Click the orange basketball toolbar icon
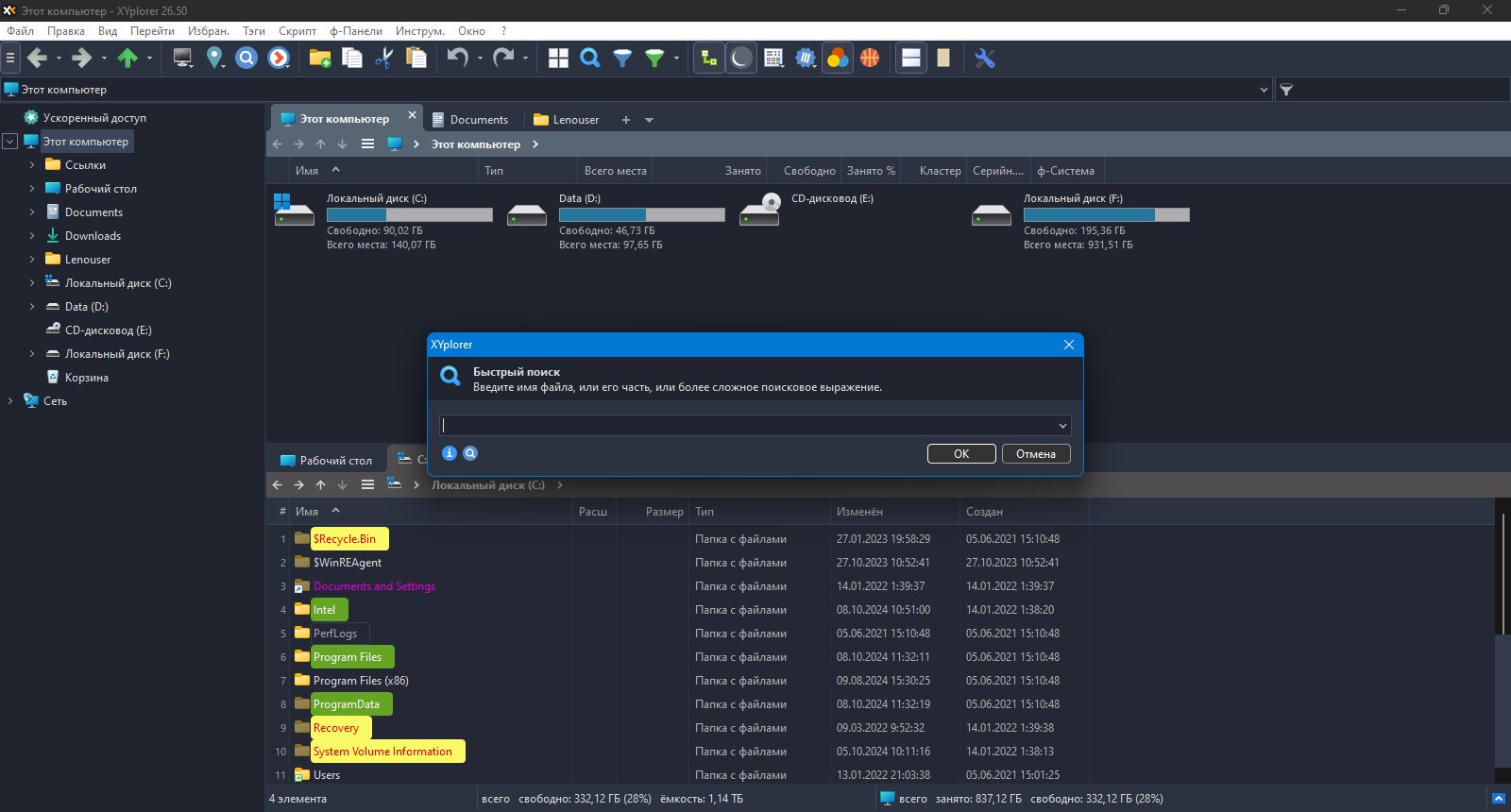1511x812 pixels. pos(870,59)
